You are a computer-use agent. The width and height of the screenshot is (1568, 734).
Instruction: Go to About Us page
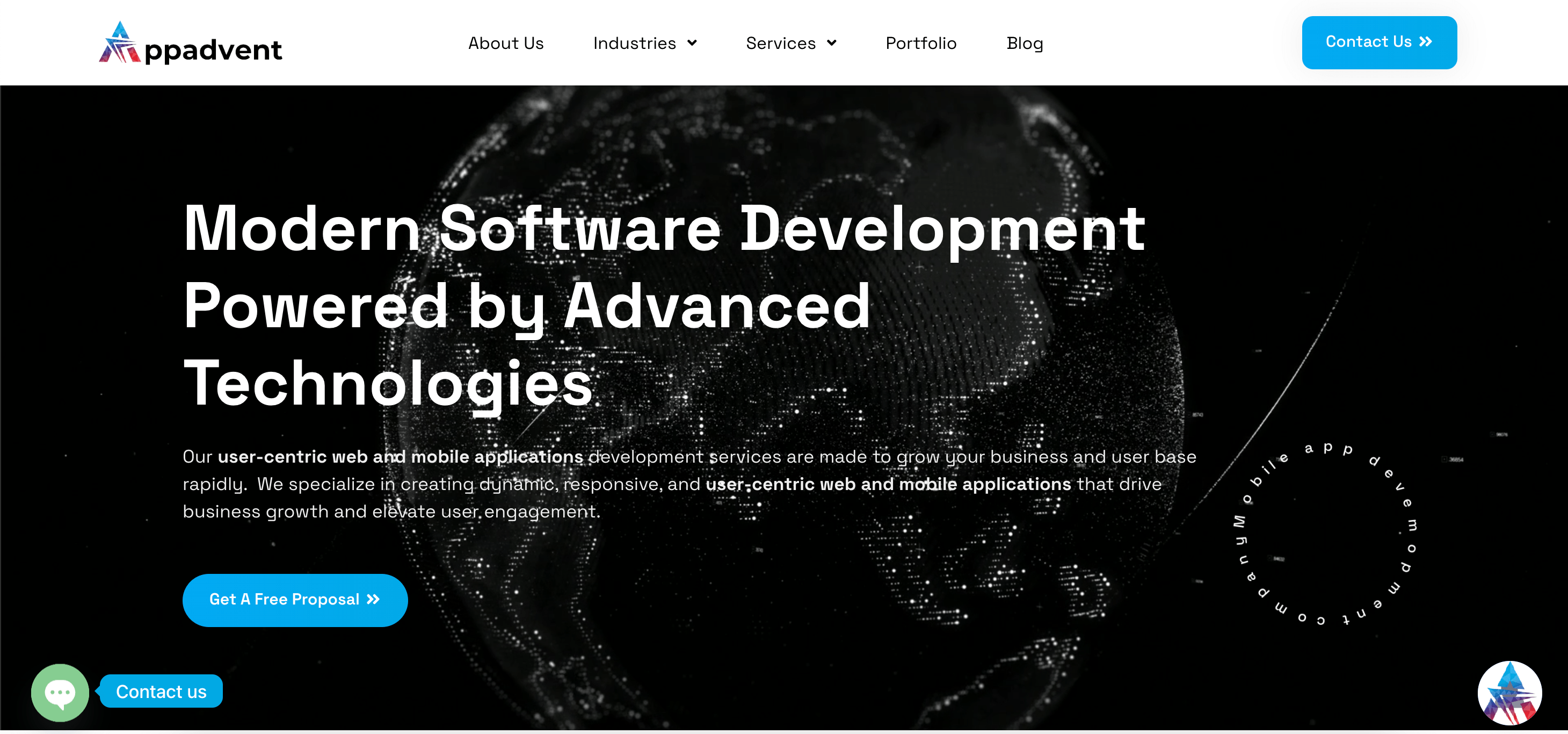505,43
